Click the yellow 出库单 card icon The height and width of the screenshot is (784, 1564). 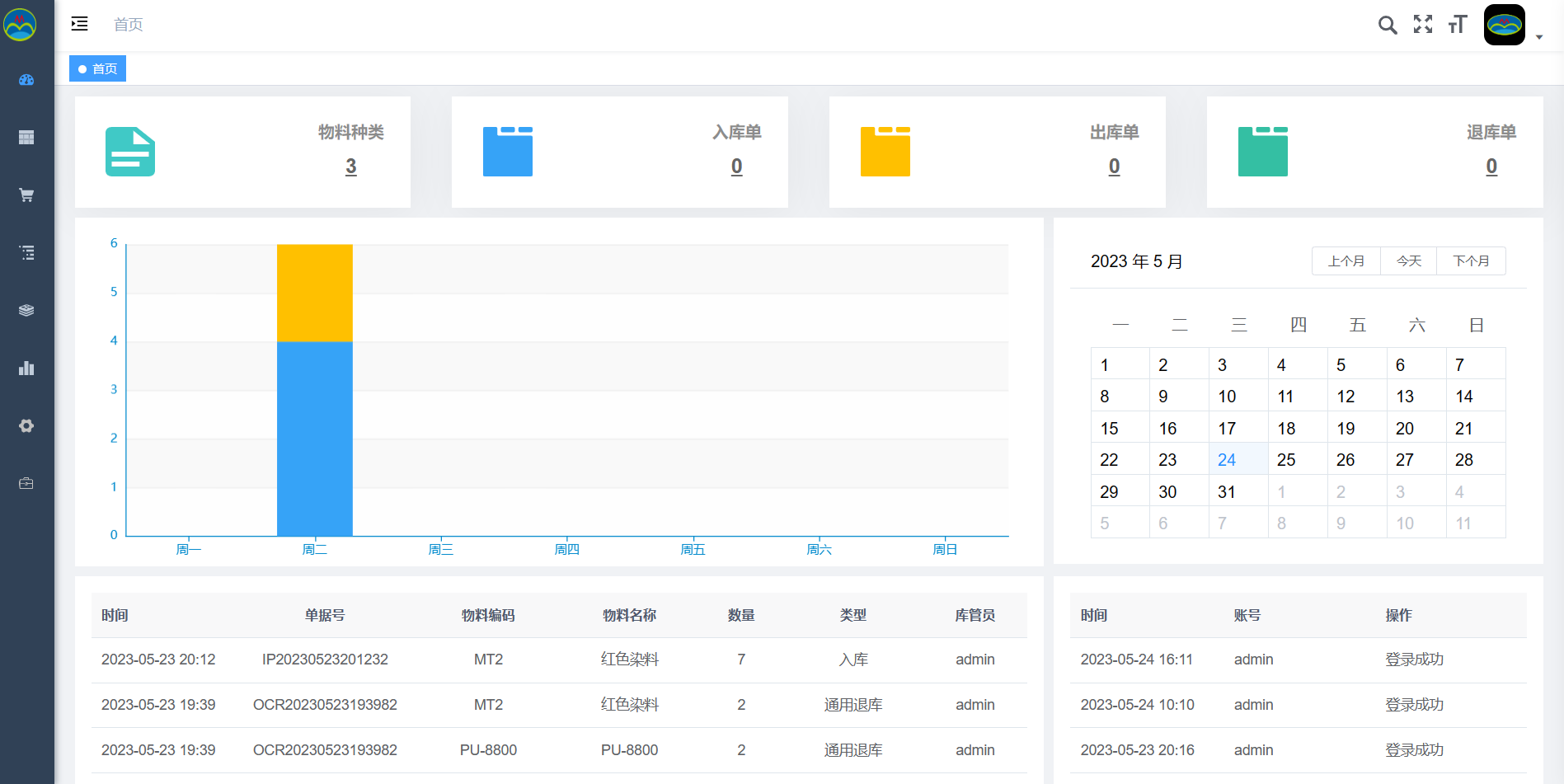click(885, 152)
